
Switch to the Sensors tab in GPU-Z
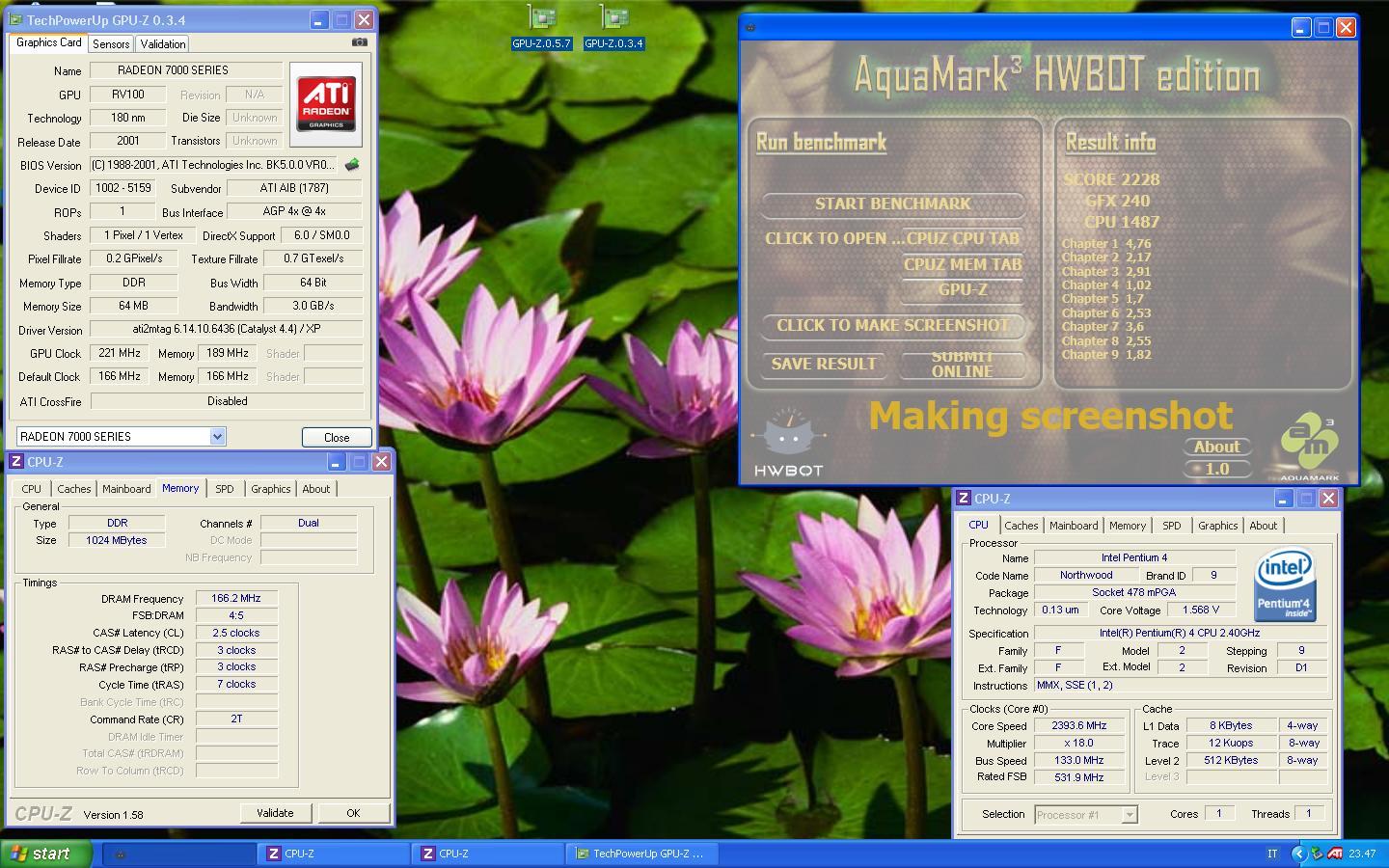click(x=111, y=44)
